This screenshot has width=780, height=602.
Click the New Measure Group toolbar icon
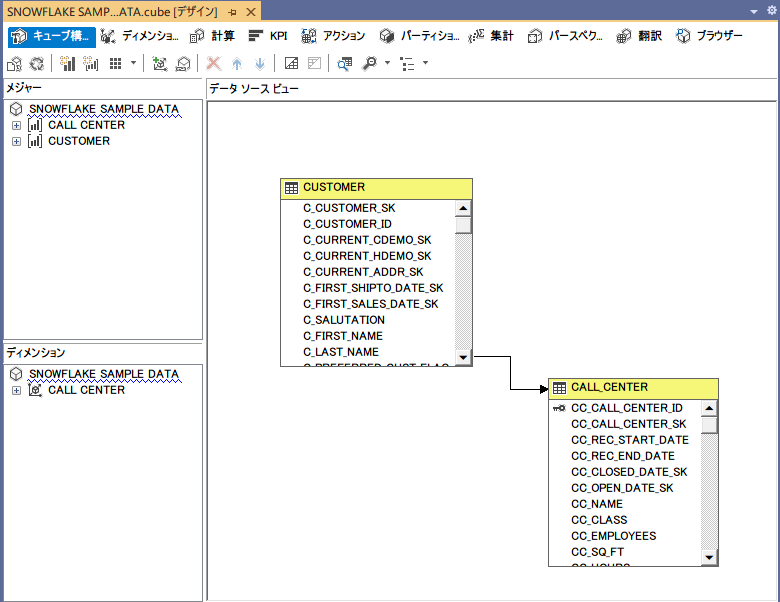[91, 64]
